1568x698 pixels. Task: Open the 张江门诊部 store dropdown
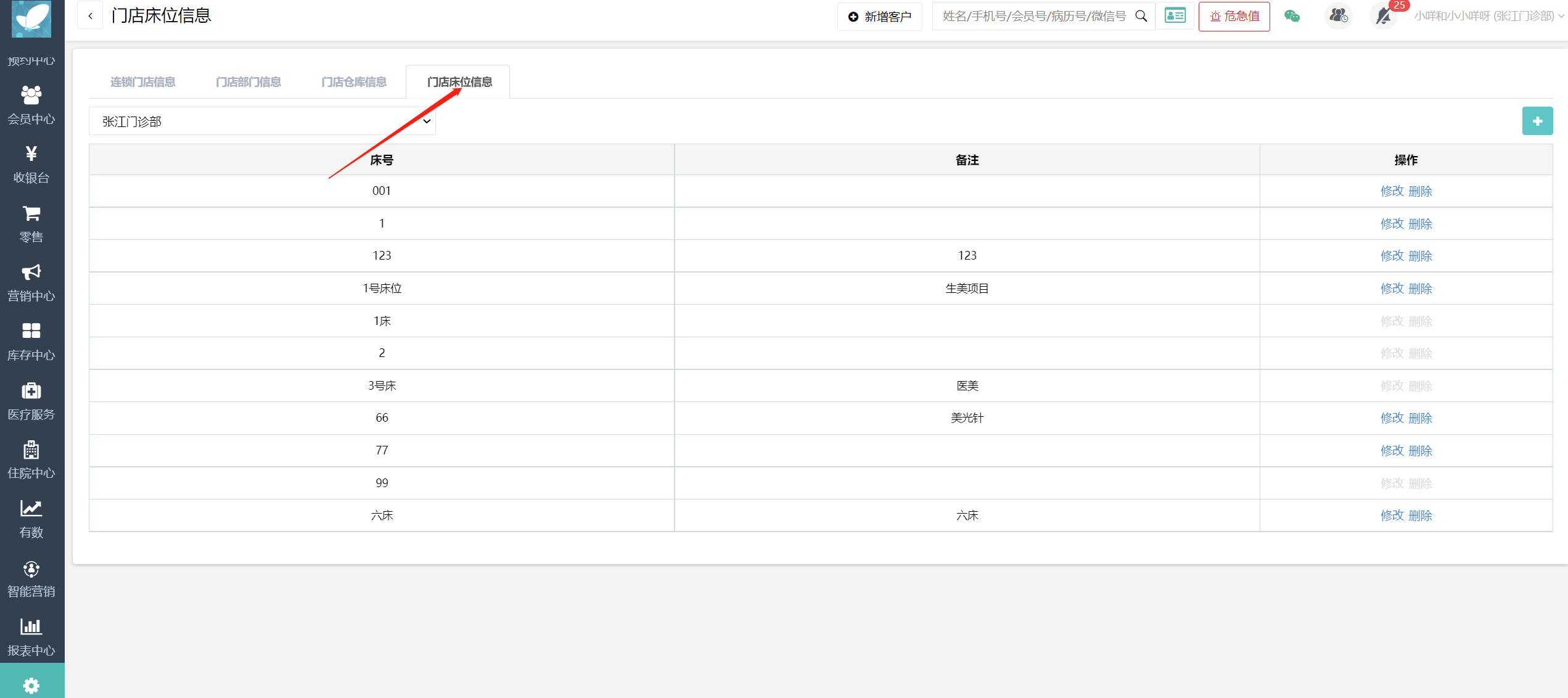(x=262, y=121)
